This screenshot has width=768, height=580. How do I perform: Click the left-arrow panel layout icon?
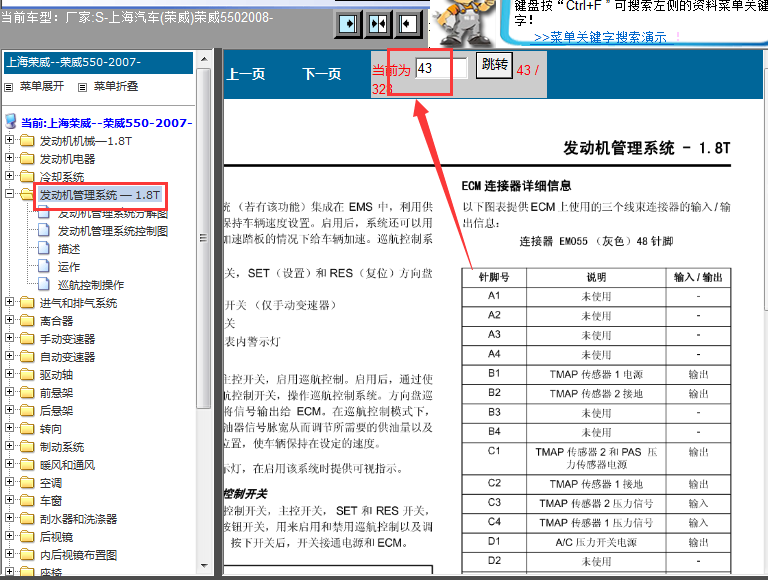tap(409, 24)
